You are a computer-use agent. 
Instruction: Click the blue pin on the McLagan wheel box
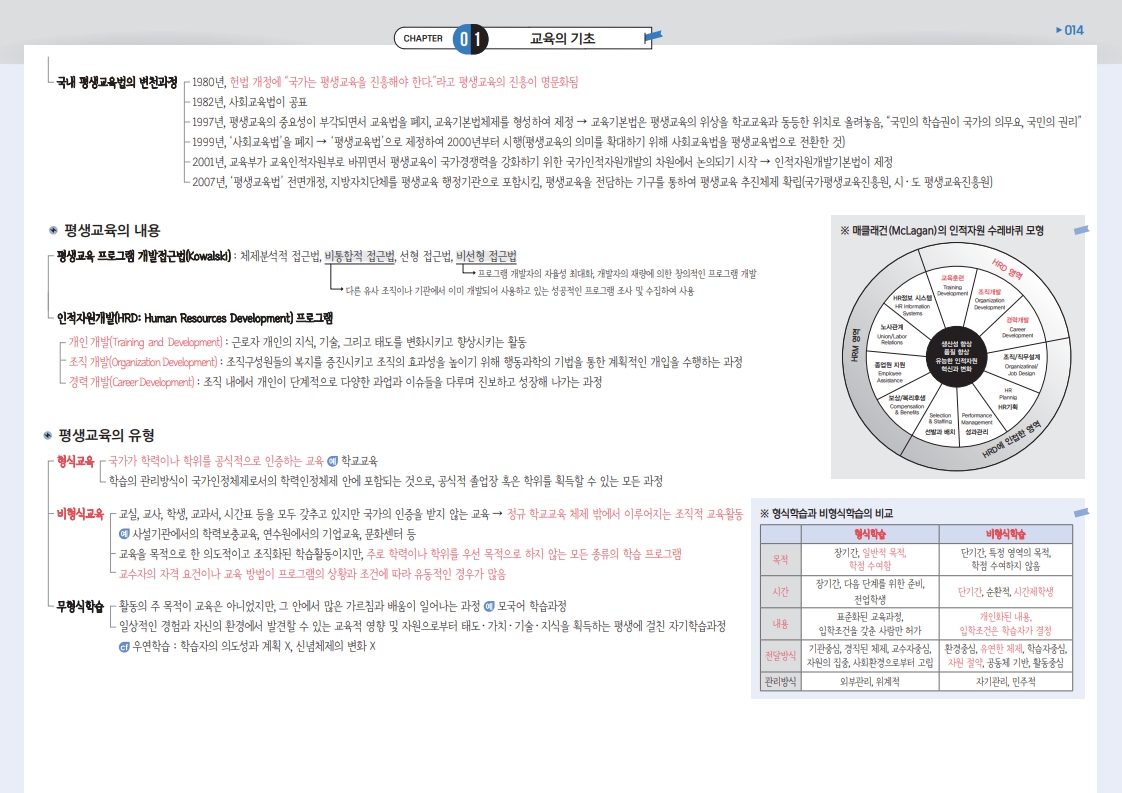click(1080, 232)
